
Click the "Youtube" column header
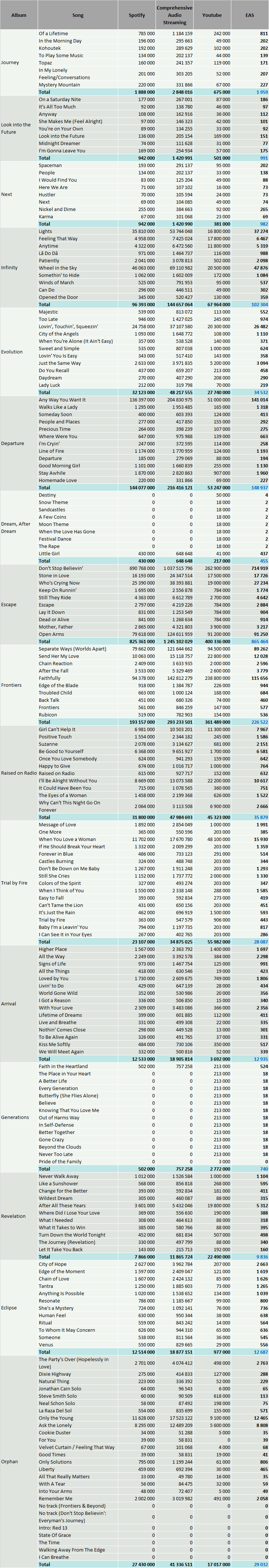pyautogui.click(x=212, y=15)
